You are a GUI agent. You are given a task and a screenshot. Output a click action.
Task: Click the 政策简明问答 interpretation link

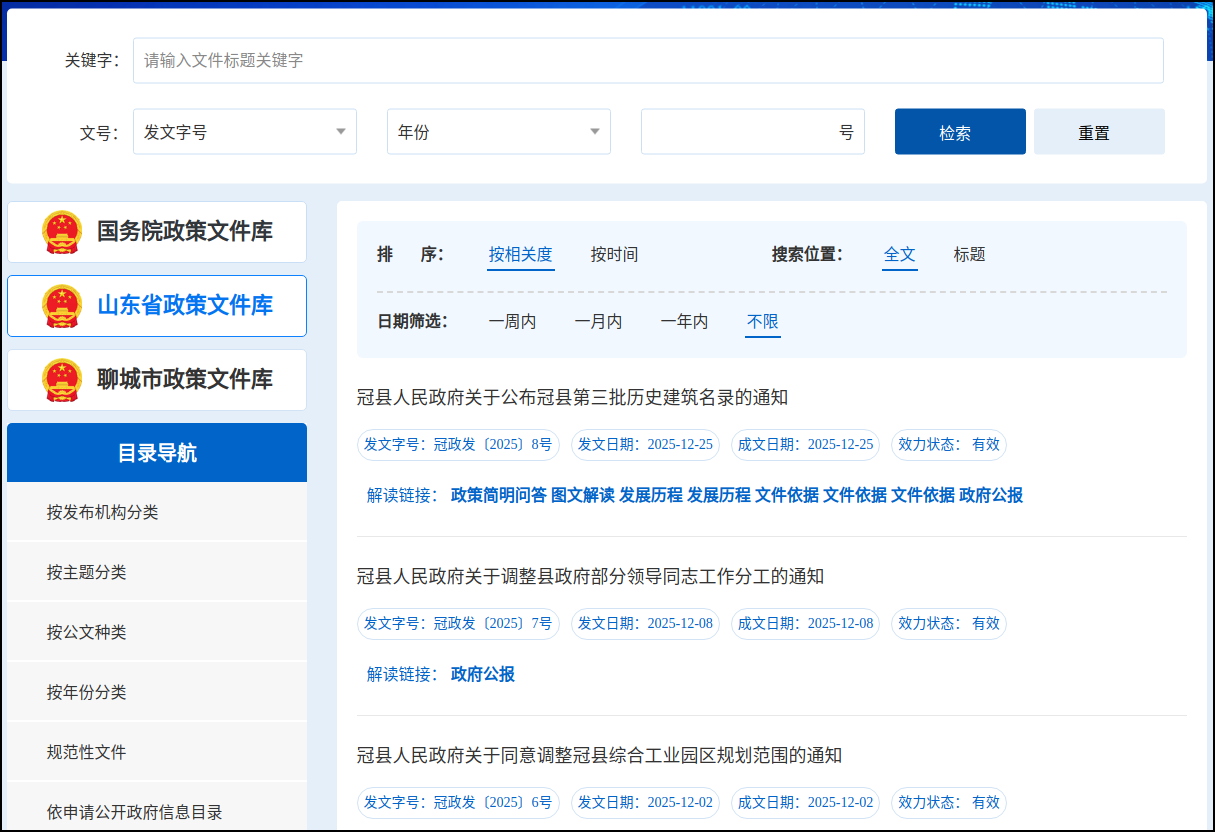[499, 496]
